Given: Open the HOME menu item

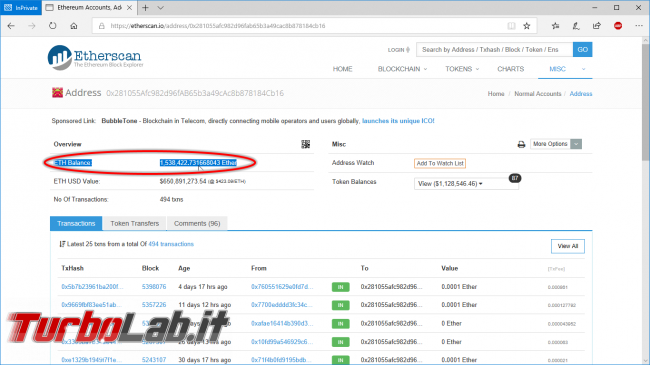Looking at the screenshot, I should pyautogui.click(x=342, y=69).
